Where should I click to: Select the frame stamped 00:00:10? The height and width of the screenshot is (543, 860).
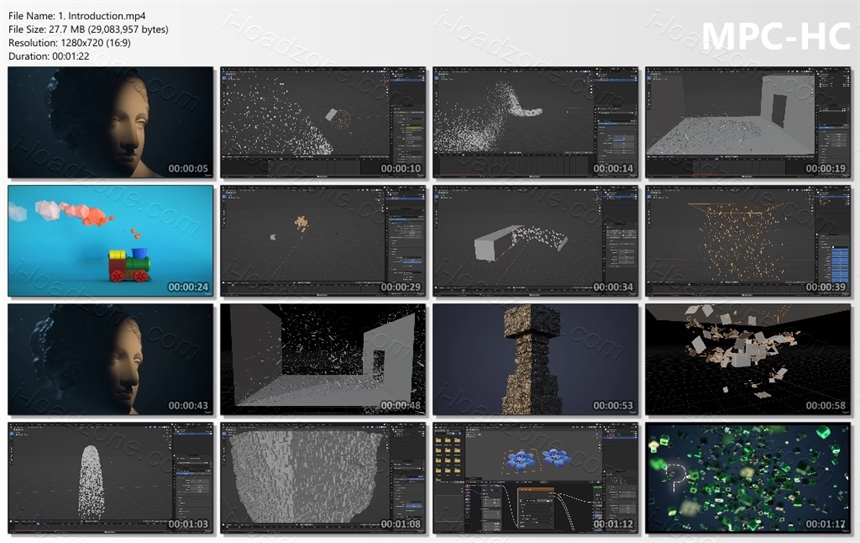point(323,122)
